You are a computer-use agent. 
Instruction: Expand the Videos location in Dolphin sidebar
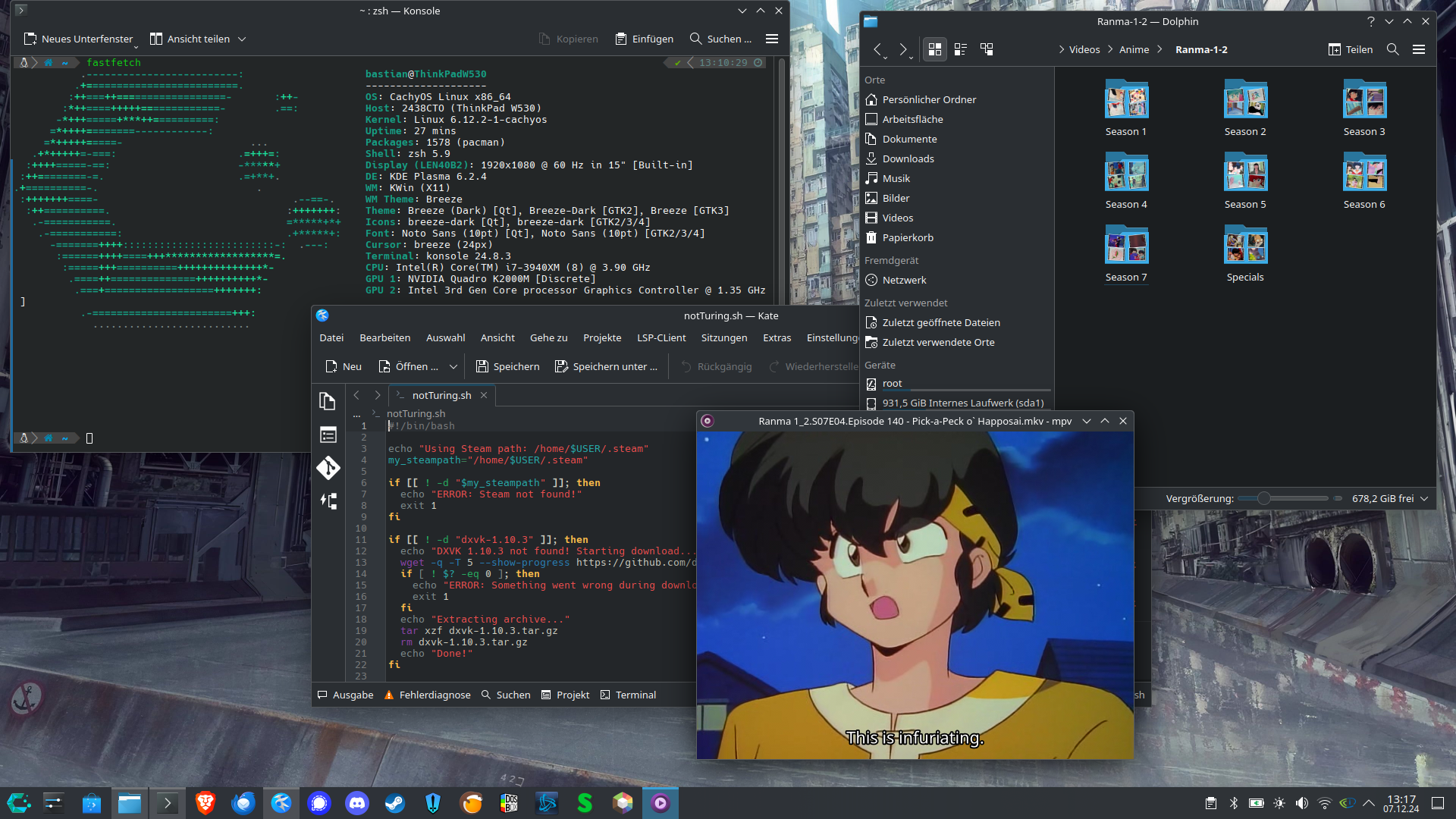pos(897,217)
